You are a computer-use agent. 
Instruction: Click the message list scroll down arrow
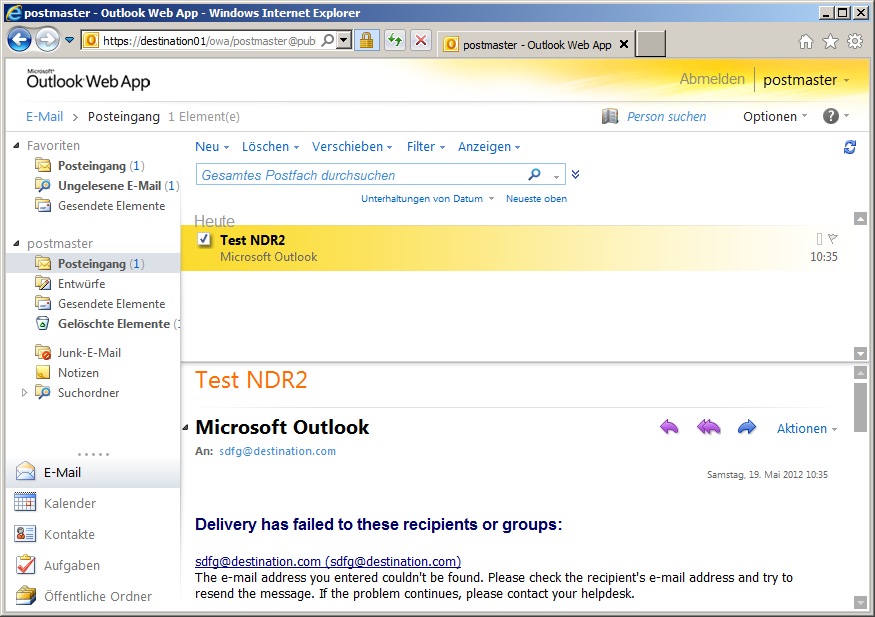pyautogui.click(x=860, y=354)
